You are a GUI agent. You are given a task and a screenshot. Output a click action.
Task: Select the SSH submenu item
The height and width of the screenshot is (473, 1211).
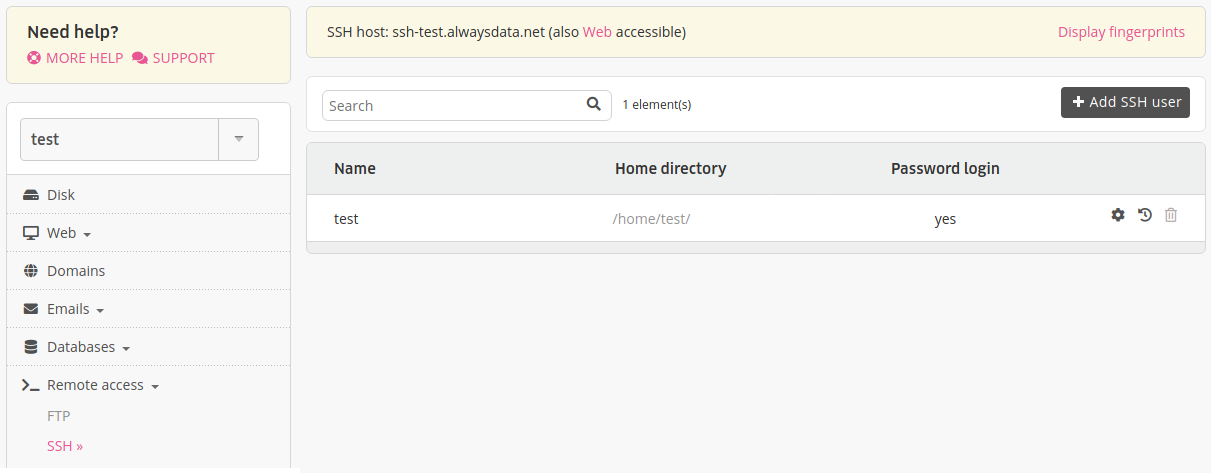pos(65,446)
